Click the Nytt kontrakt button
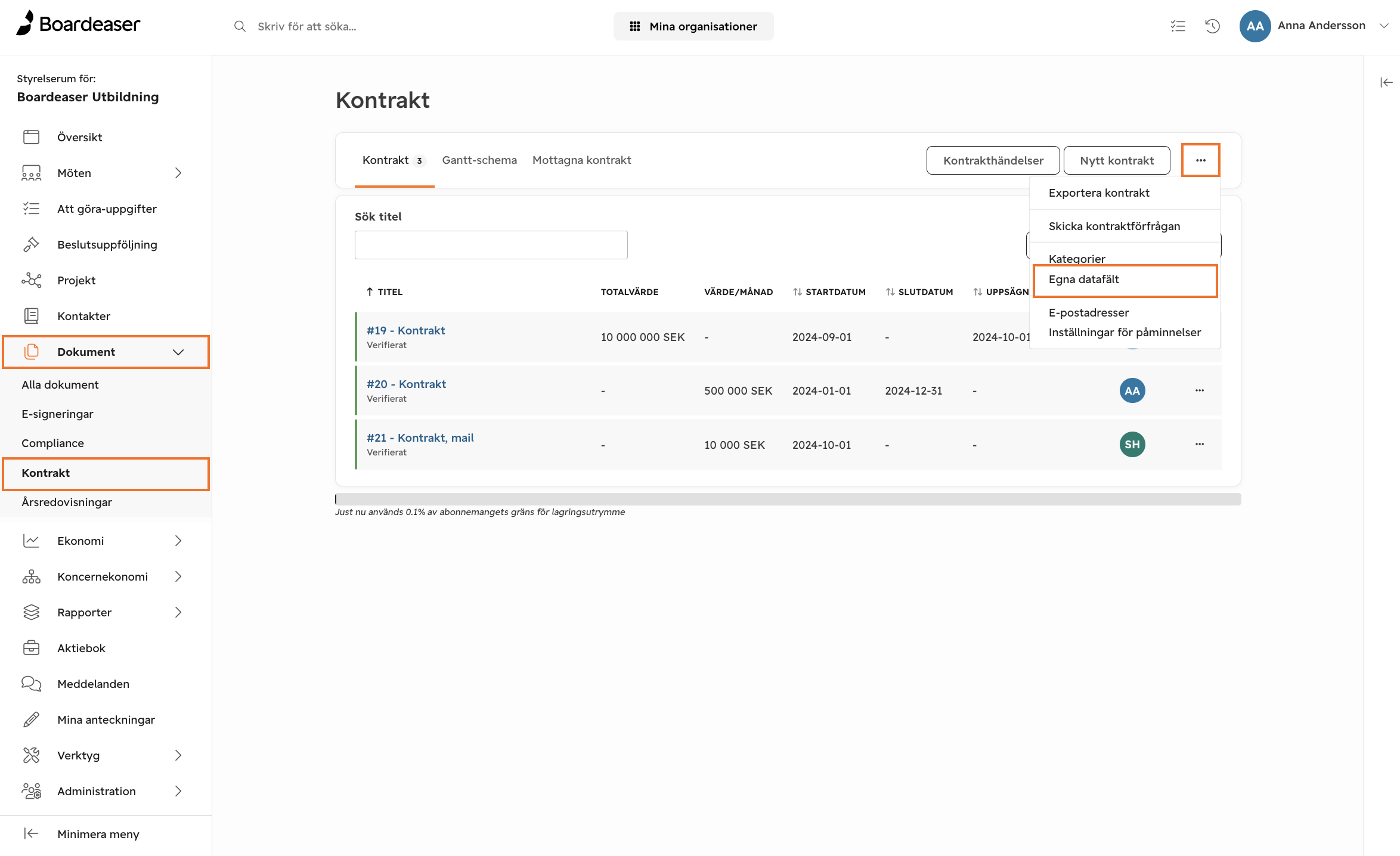 pyautogui.click(x=1116, y=160)
